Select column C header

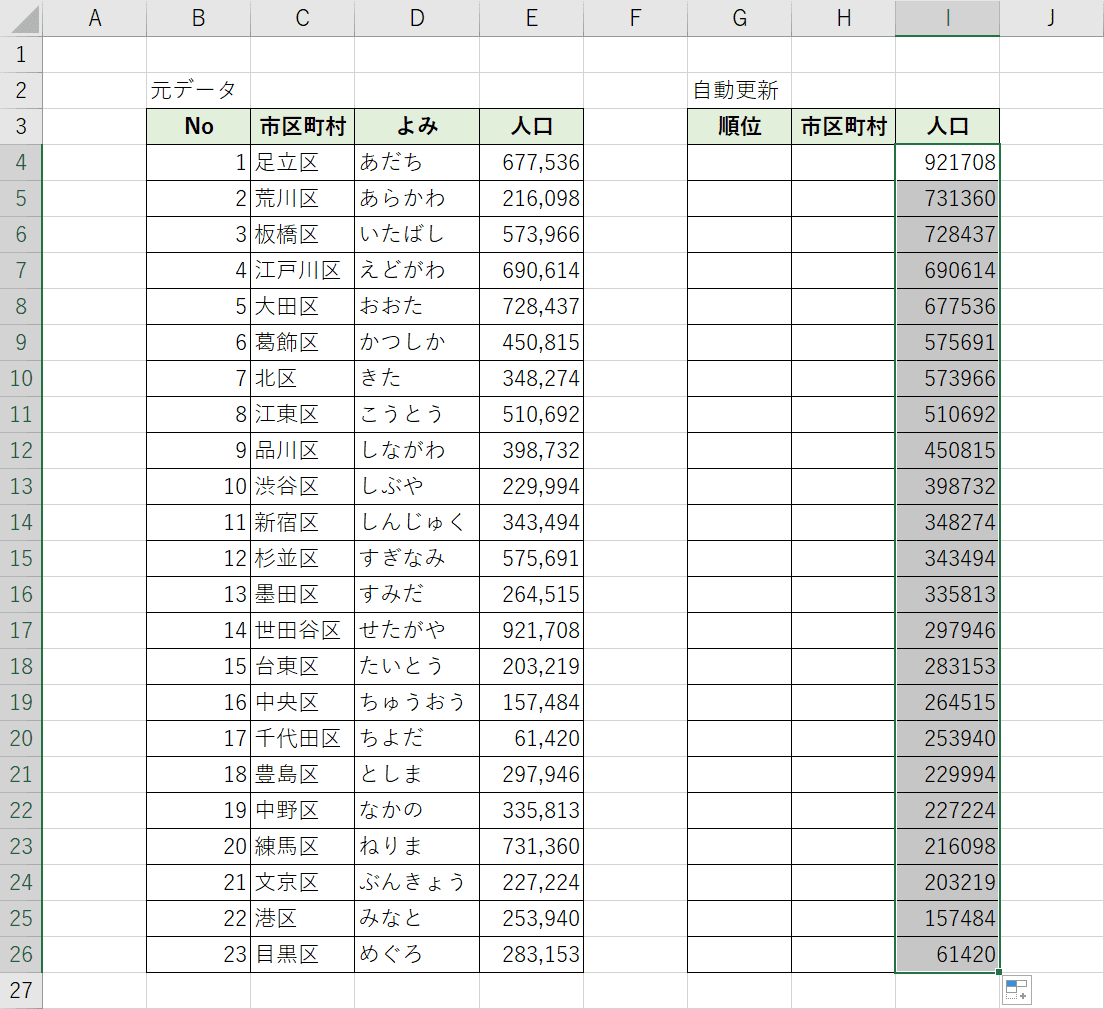303,18
